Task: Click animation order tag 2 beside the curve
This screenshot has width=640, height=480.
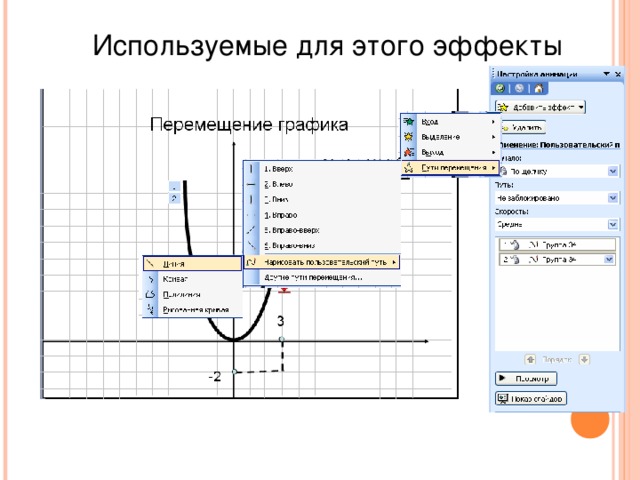Action: (x=174, y=198)
